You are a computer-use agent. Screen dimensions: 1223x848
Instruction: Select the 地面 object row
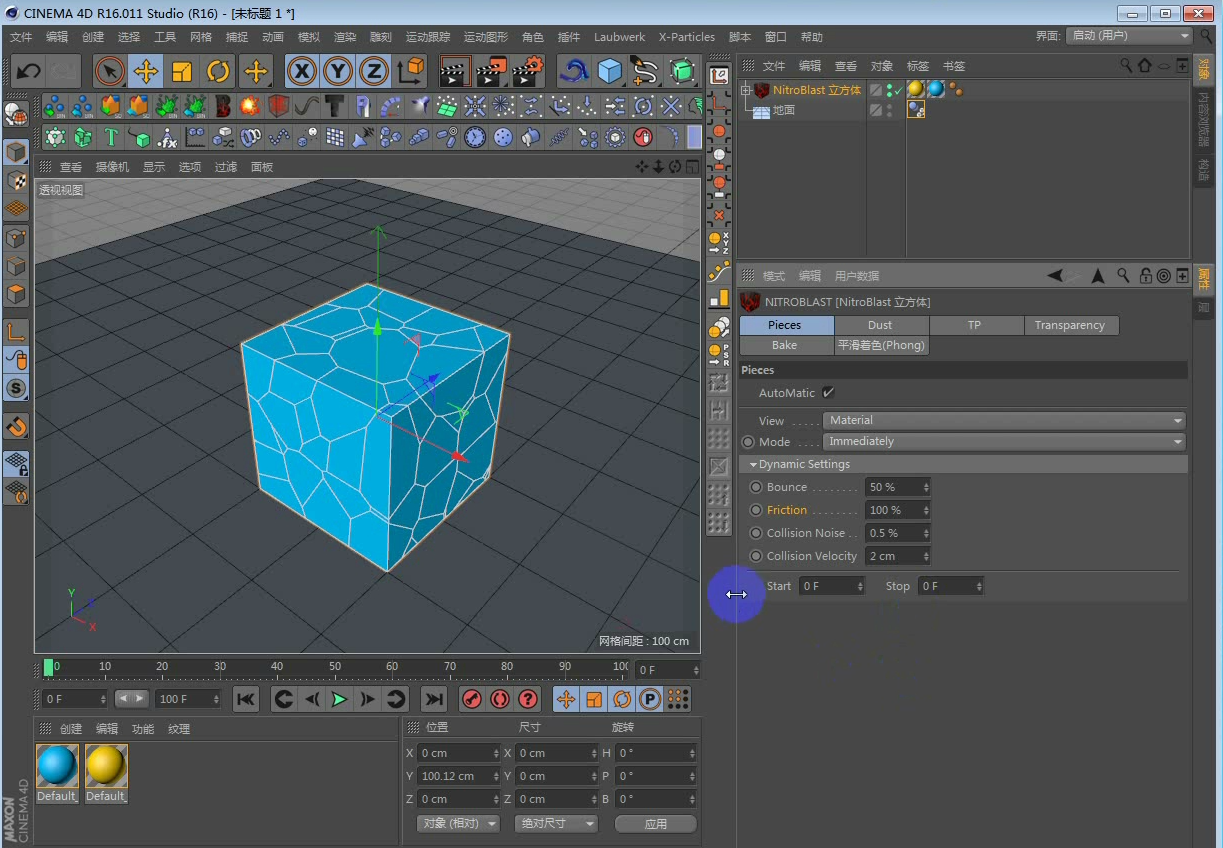point(784,111)
